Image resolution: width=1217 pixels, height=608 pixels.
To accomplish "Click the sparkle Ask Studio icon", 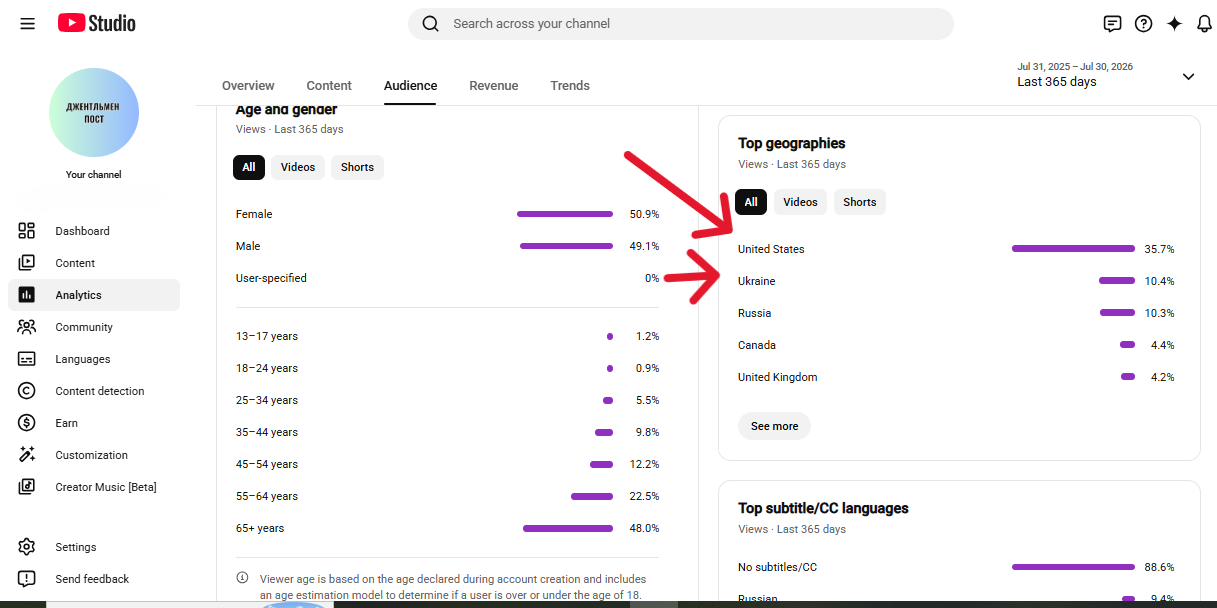I will tap(1174, 24).
